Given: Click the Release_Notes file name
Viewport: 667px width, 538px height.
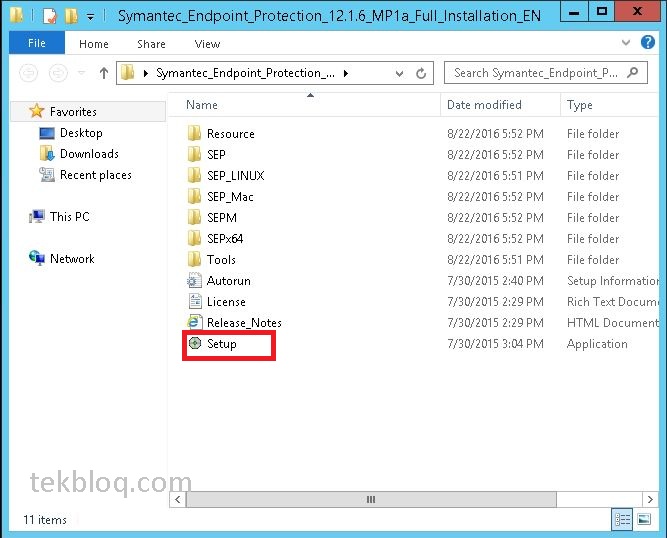Looking at the screenshot, I should [x=244, y=322].
